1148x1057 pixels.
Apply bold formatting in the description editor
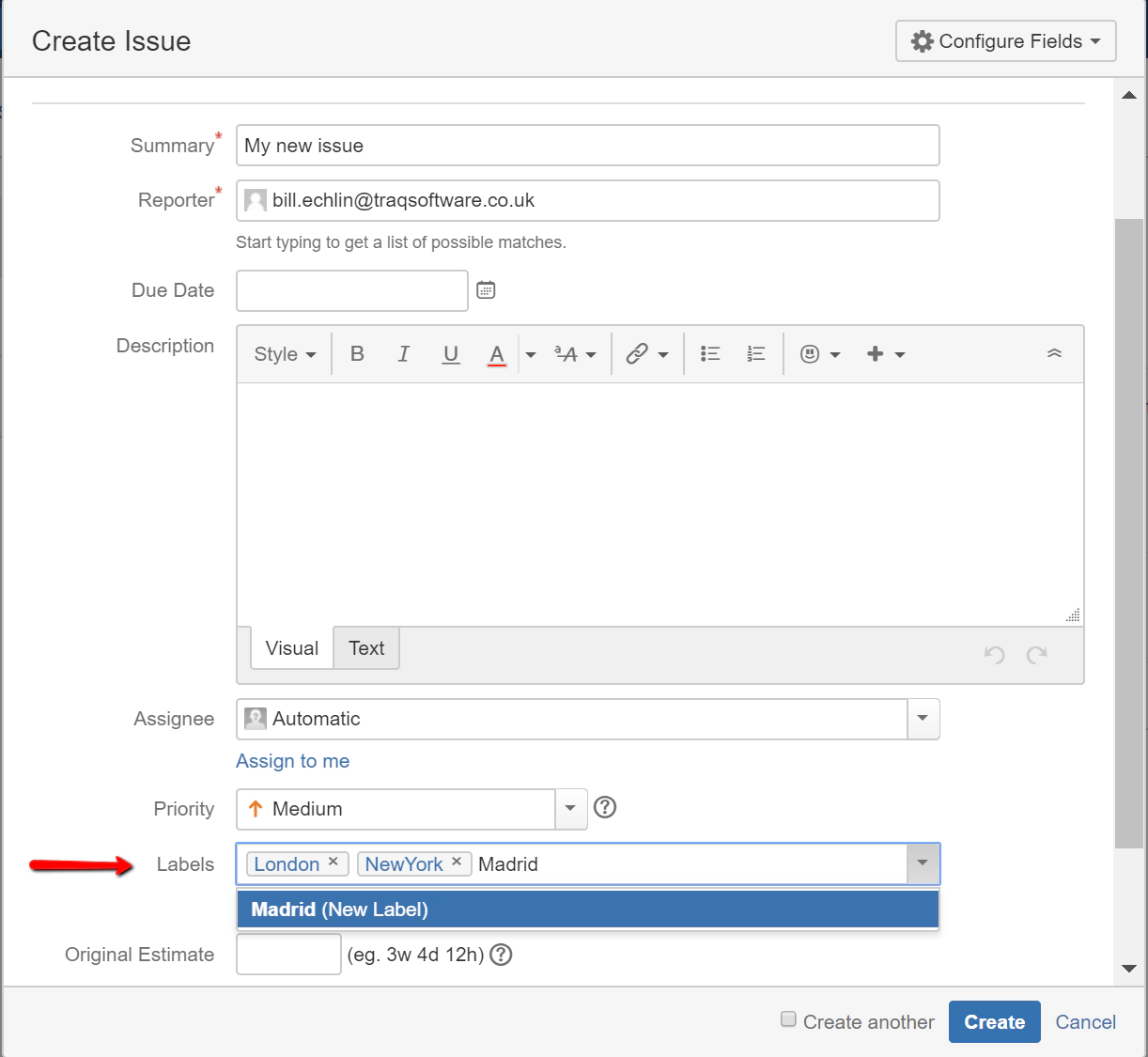[357, 354]
